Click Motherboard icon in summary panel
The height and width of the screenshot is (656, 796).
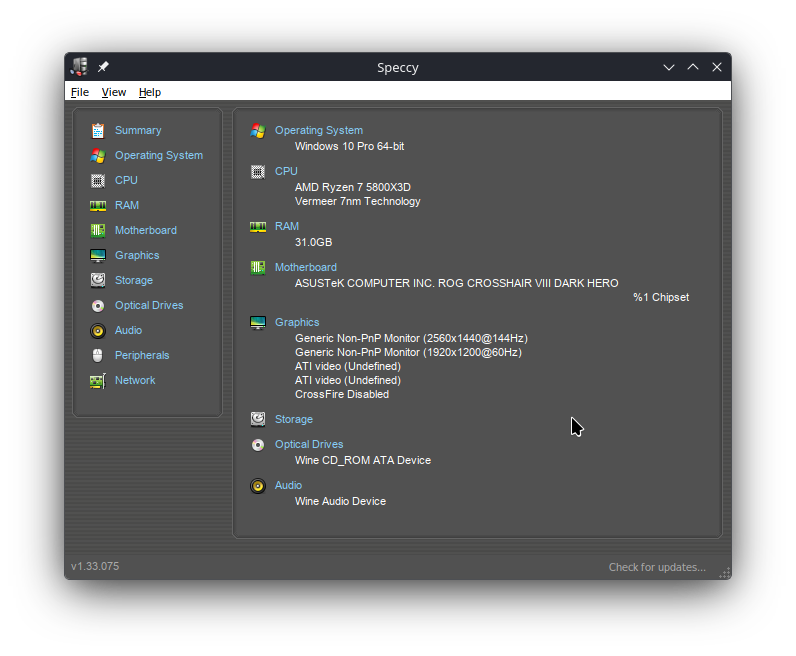click(258, 268)
